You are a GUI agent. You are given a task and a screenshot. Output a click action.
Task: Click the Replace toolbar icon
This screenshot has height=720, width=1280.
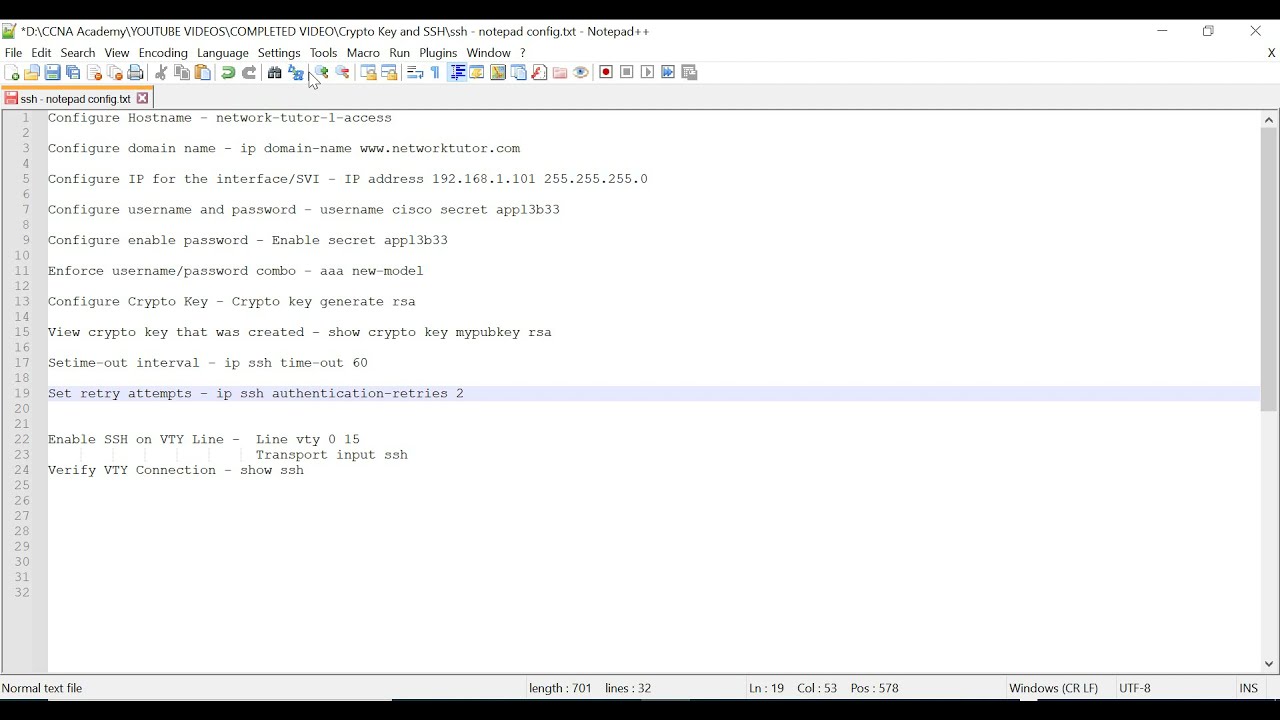pos(295,73)
